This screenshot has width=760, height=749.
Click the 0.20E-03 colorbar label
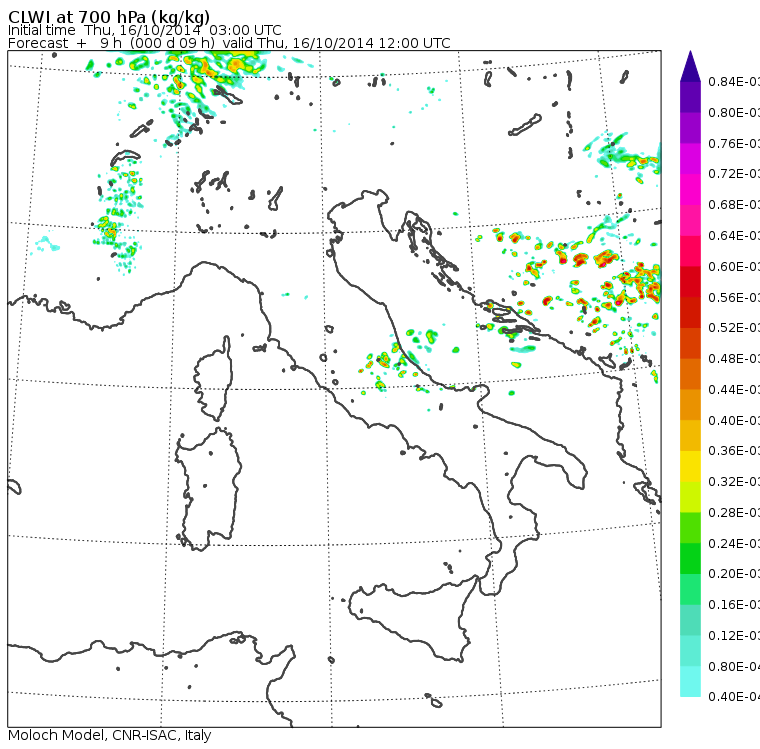coord(734,574)
